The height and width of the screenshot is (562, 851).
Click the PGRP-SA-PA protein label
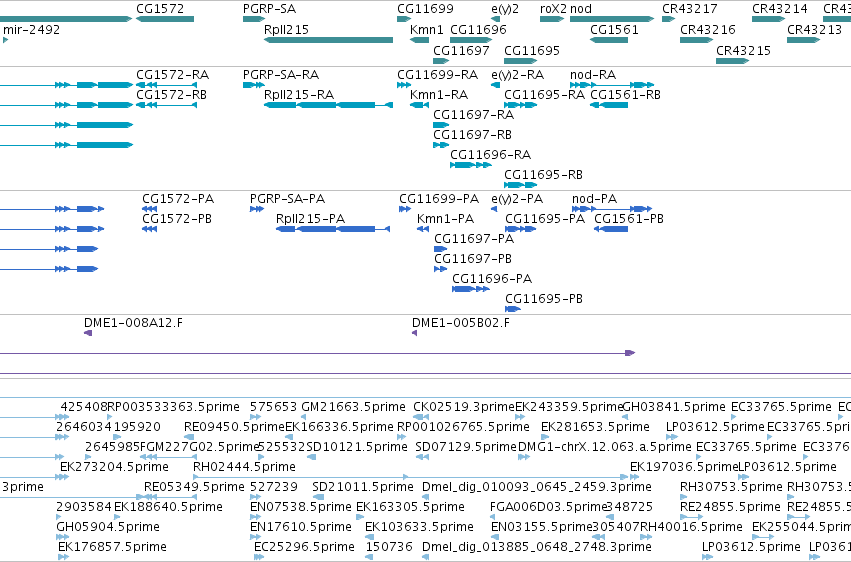click(x=287, y=199)
